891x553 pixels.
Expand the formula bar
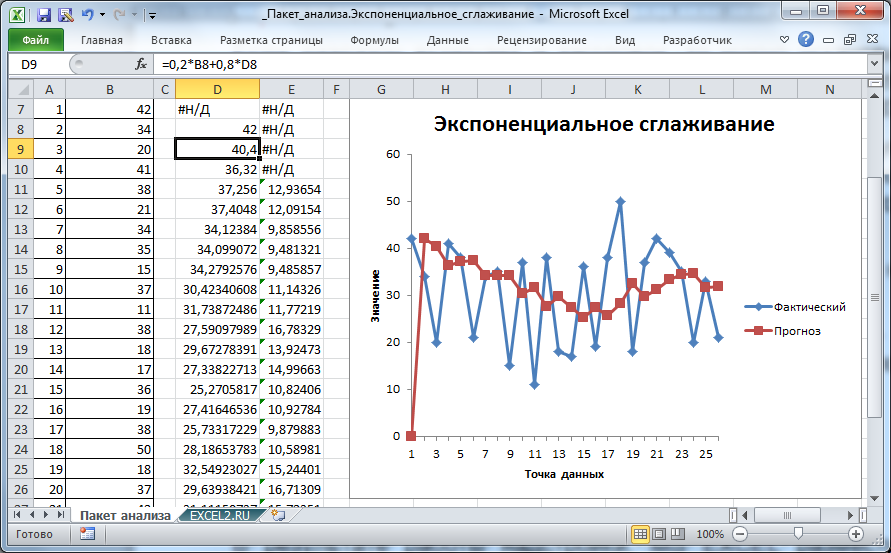(x=880, y=64)
